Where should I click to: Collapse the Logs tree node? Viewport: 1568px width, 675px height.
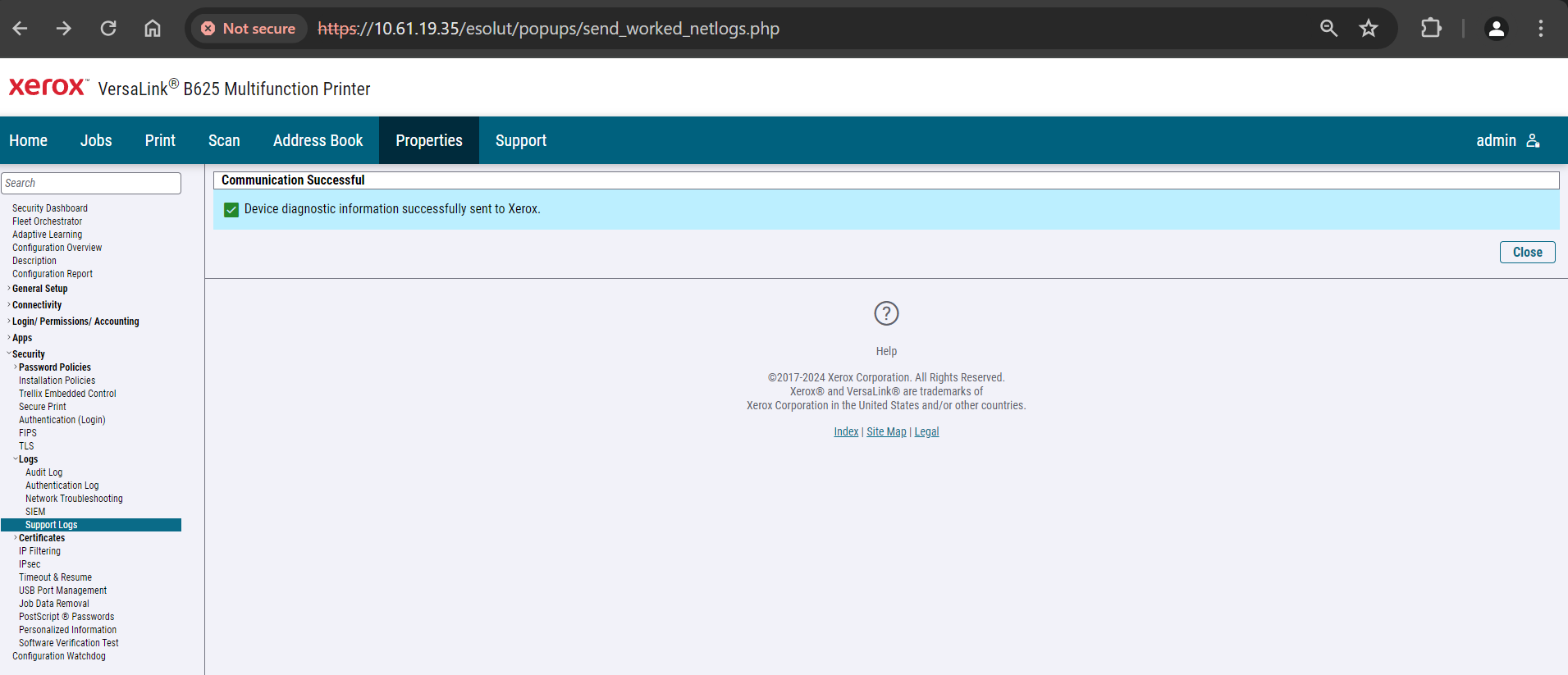(27, 459)
